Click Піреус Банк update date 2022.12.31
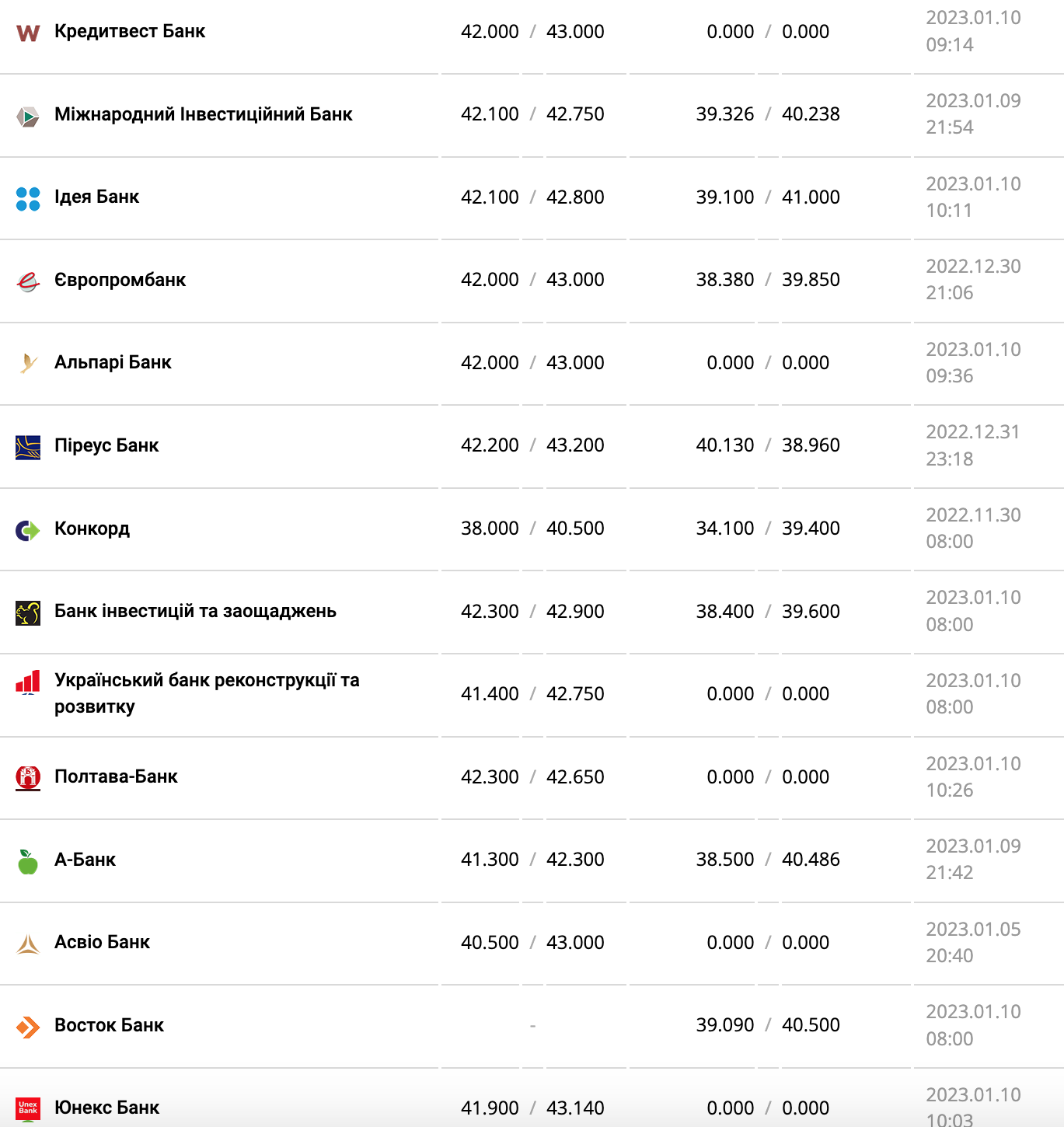This screenshot has height=1127, width=1064. tap(972, 432)
